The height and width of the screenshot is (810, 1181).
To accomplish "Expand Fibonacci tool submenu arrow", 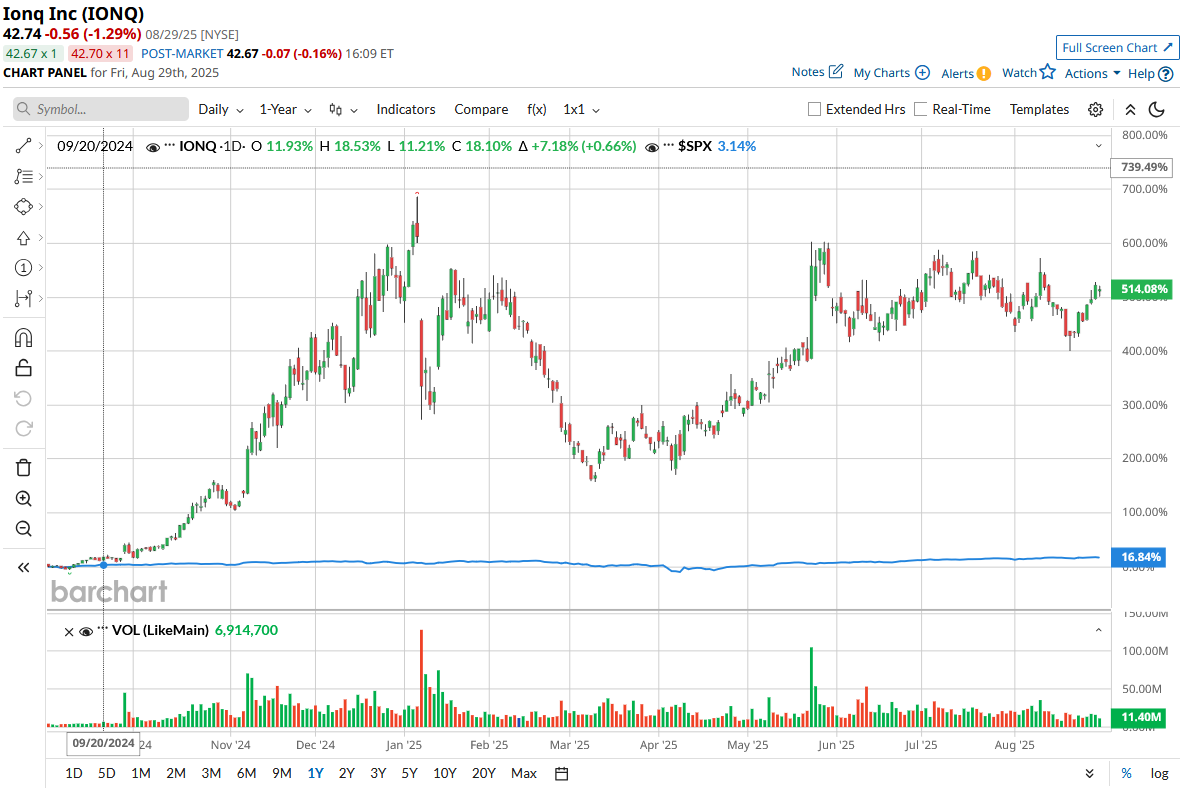I will pyautogui.click(x=41, y=176).
